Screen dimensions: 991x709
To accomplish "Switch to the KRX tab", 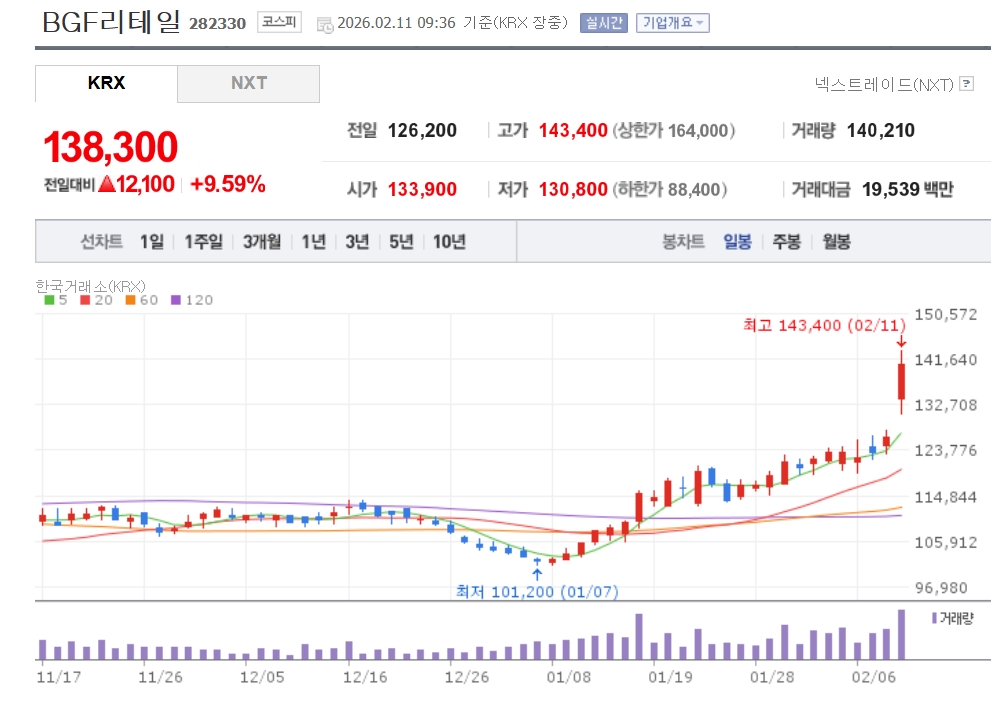I will (106, 83).
